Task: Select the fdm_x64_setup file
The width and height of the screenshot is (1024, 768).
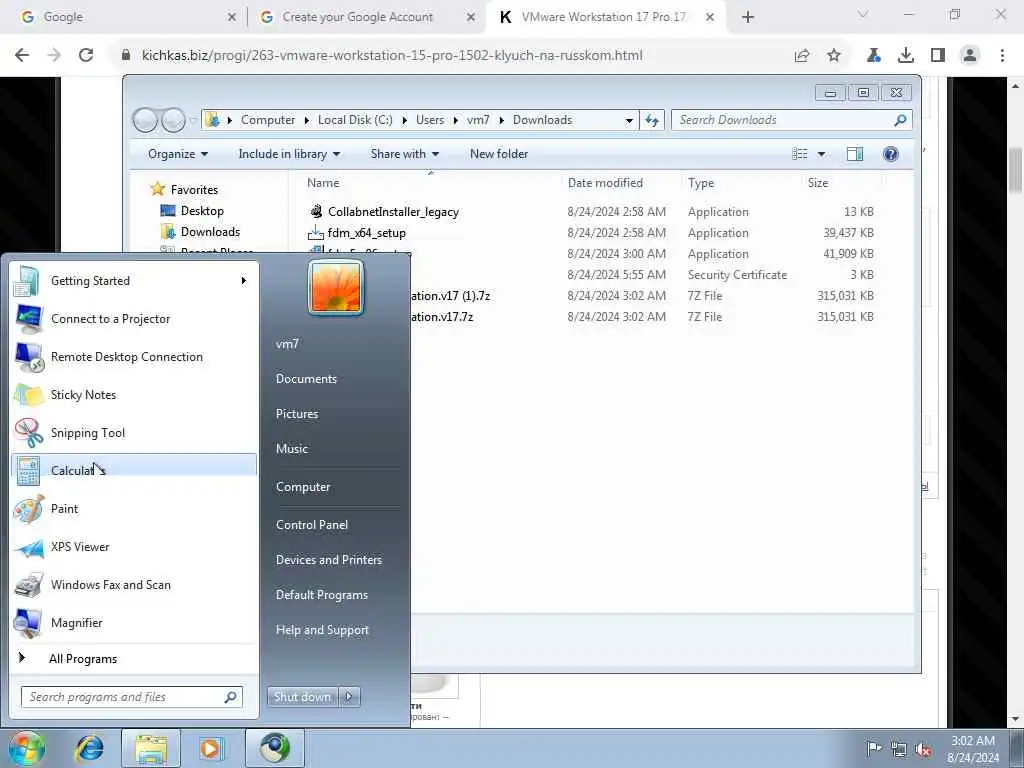Action: click(366, 233)
